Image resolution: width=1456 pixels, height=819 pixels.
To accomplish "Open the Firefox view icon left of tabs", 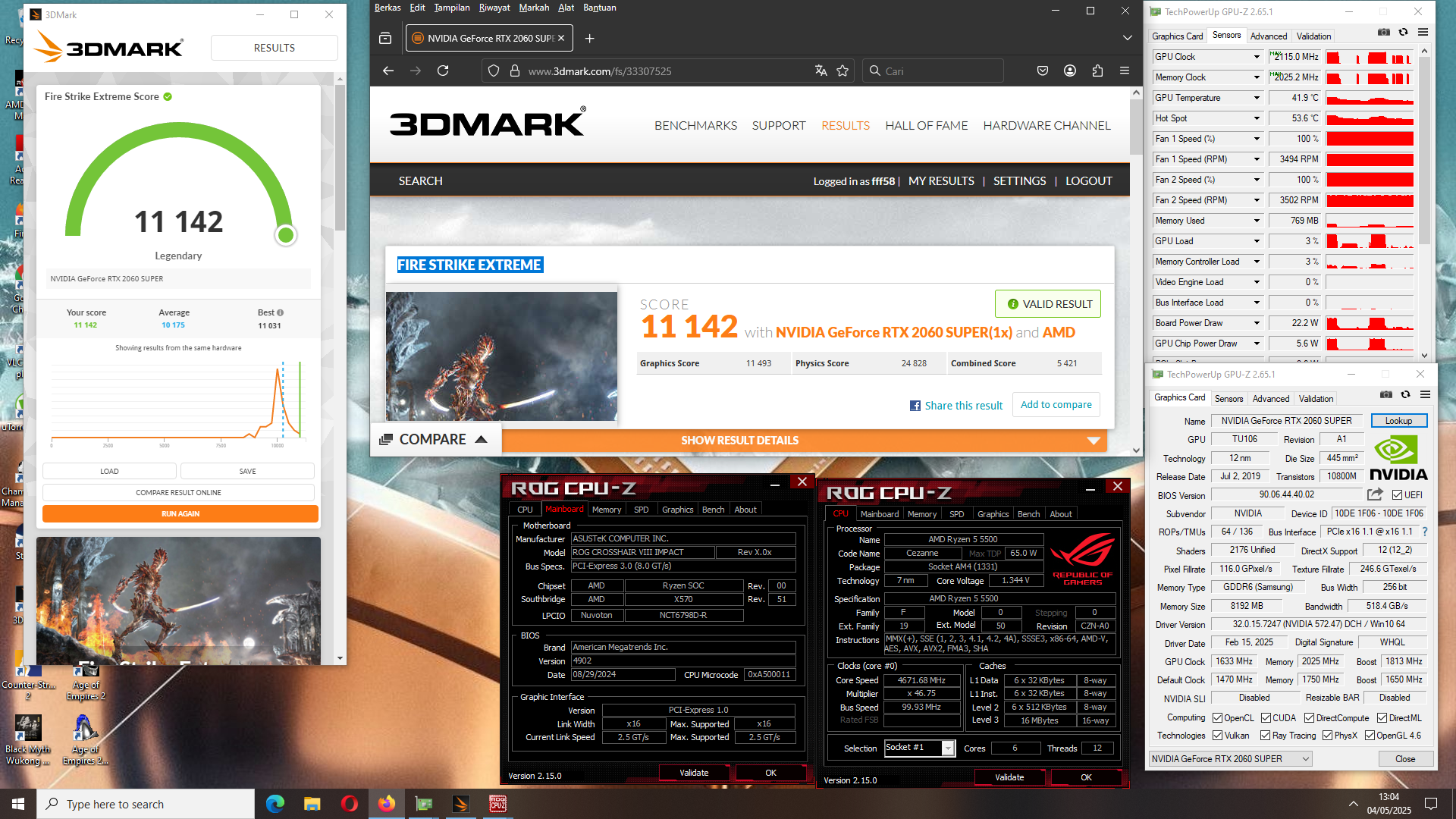I will (x=385, y=38).
